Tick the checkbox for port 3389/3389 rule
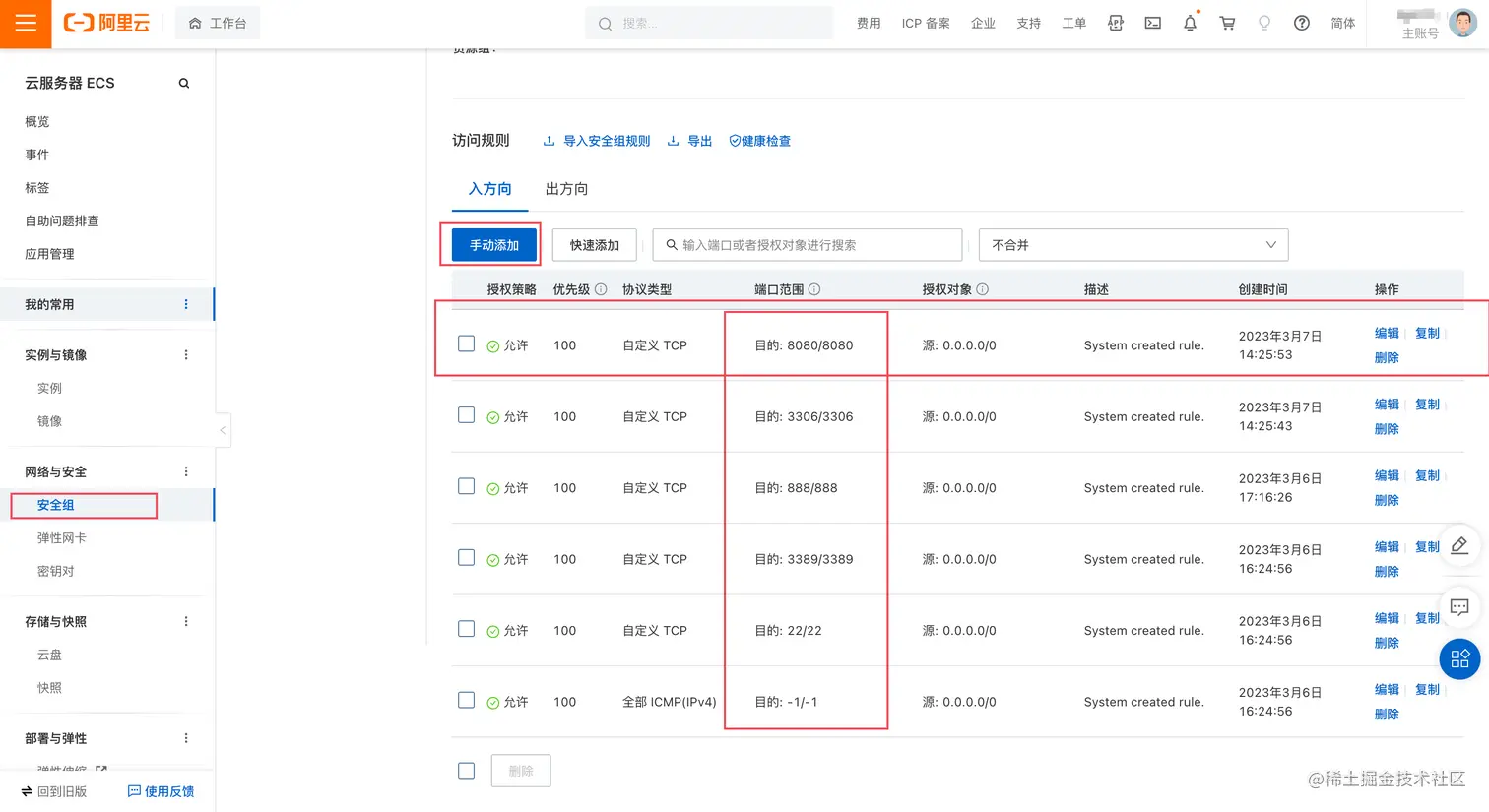Screen dimensions: 1489x812 click(467, 557)
